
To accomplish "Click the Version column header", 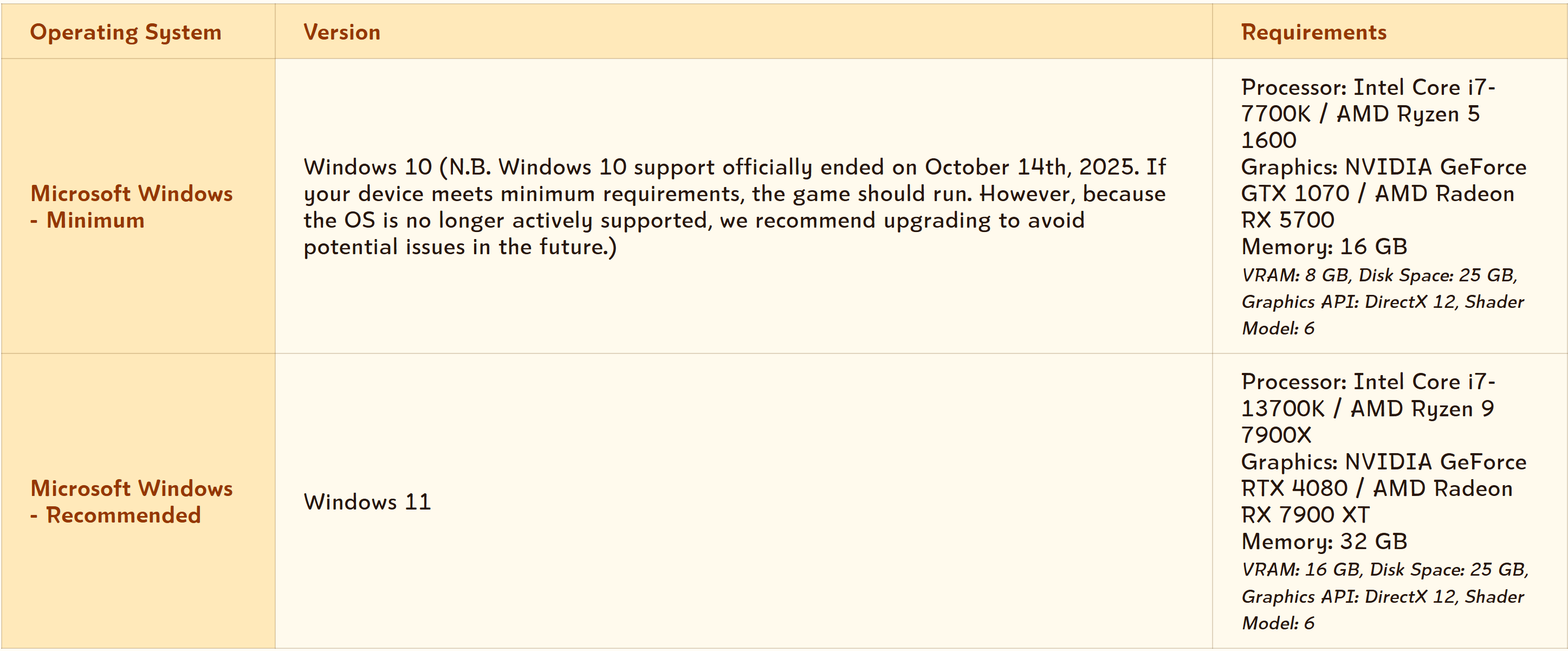I will point(341,33).
